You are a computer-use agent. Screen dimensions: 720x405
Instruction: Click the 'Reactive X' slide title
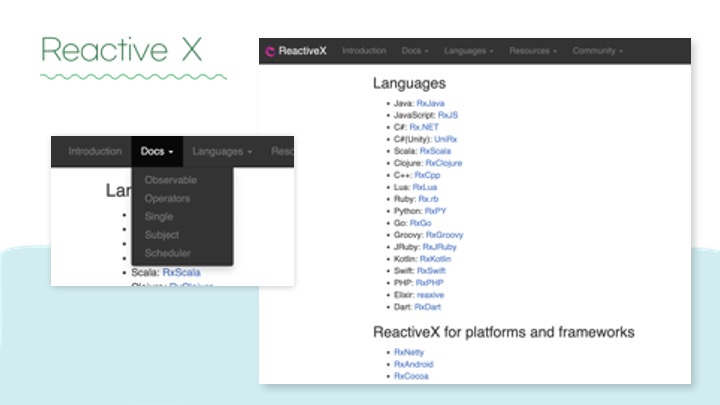pyautogui.click(x=122, y=50)
